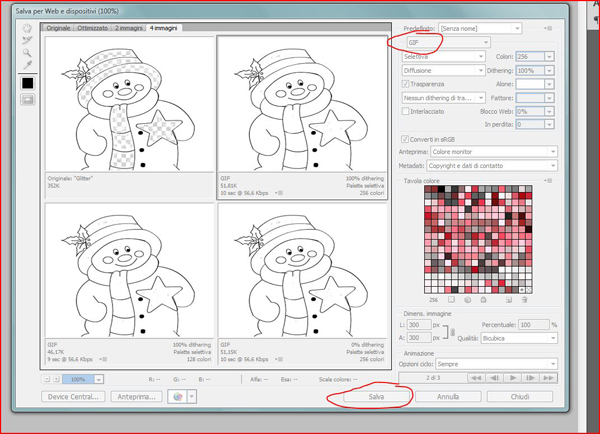Screen dimensions: 600x434
Task: Open the Metadati dropdown
Action: [x=492, y=166]
